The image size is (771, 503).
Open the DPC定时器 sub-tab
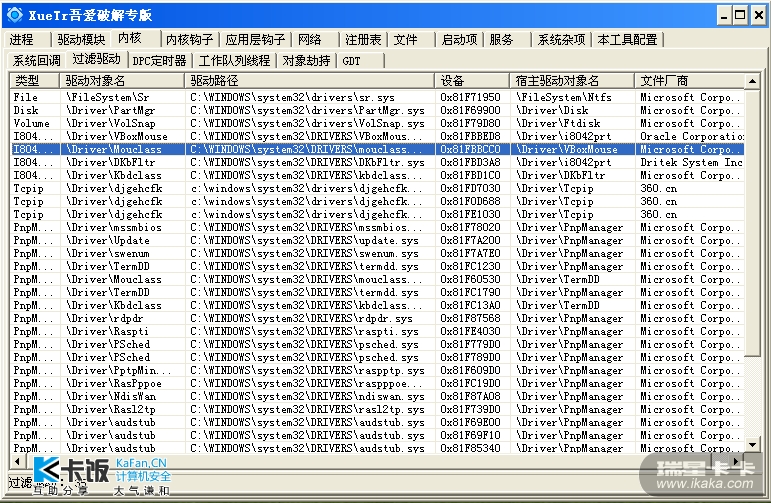coord(160,60)
